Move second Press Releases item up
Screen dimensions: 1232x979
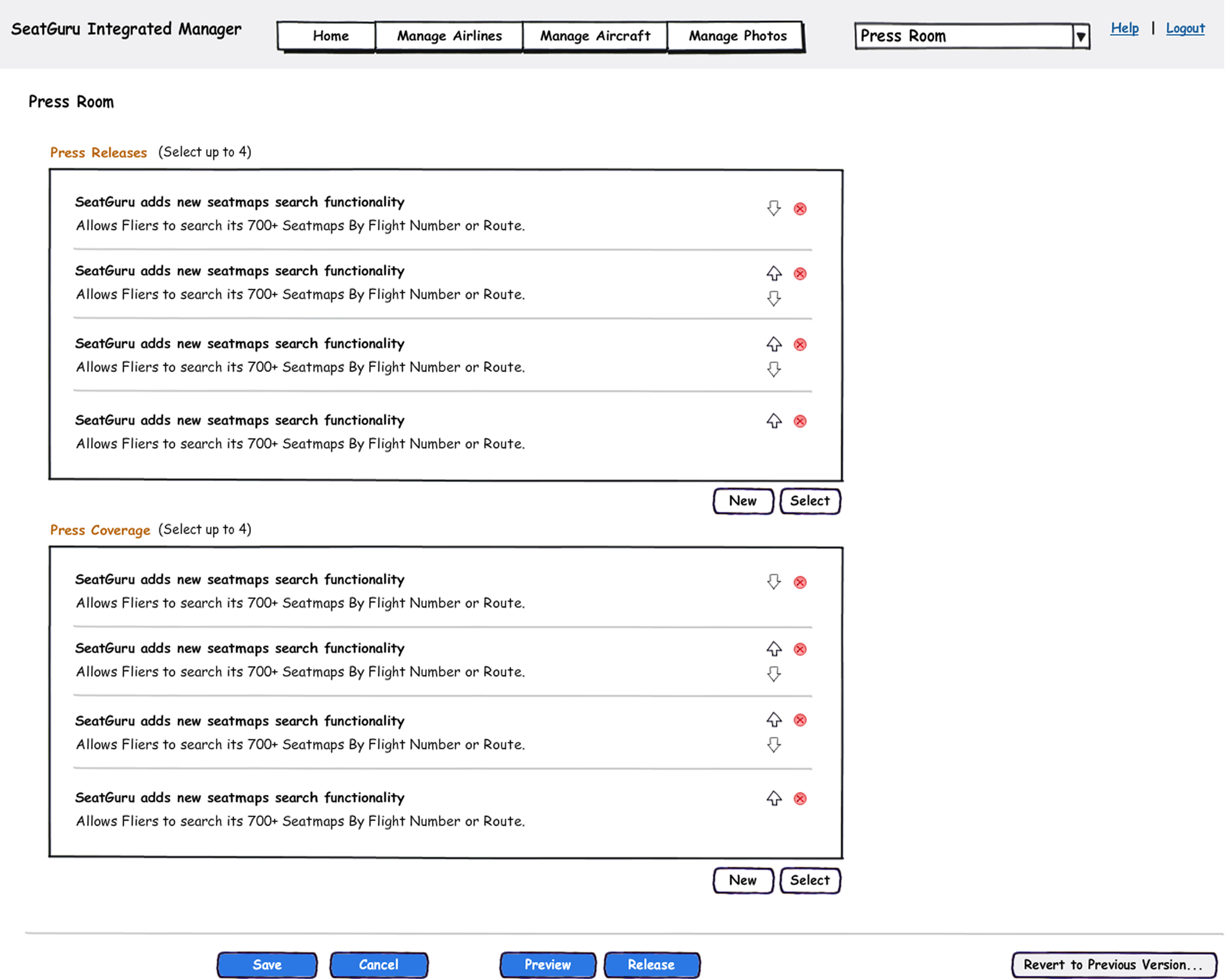pyautogui.click(x=774, y=273)
